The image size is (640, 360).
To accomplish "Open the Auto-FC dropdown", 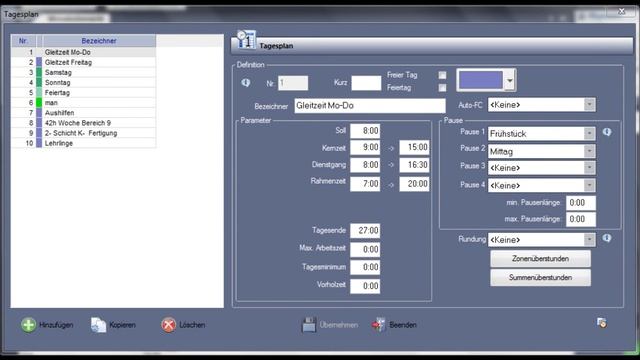I will click(x=589, y=105).
